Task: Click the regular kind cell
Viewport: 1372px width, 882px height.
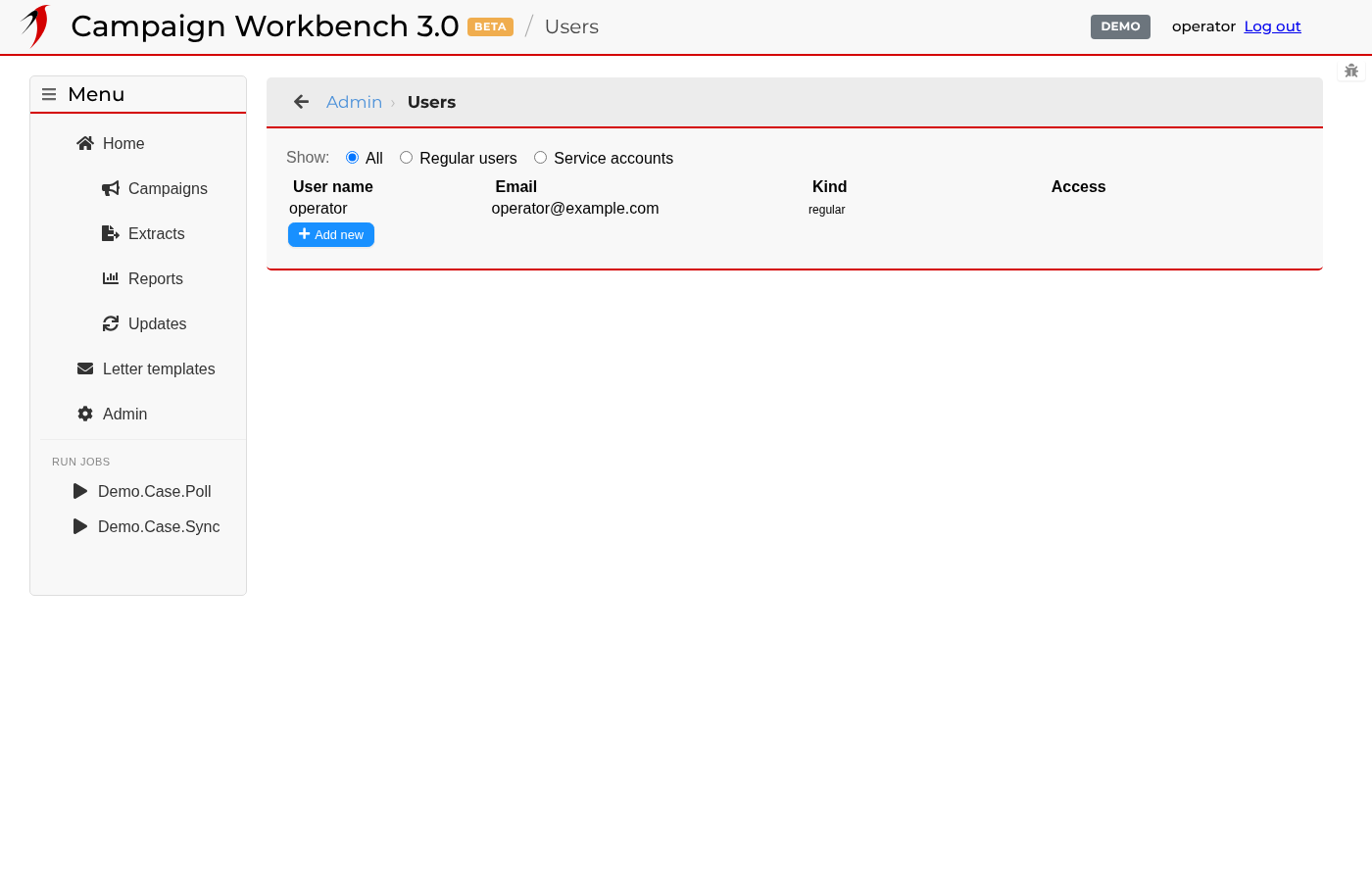Action: tap(826, 210)
